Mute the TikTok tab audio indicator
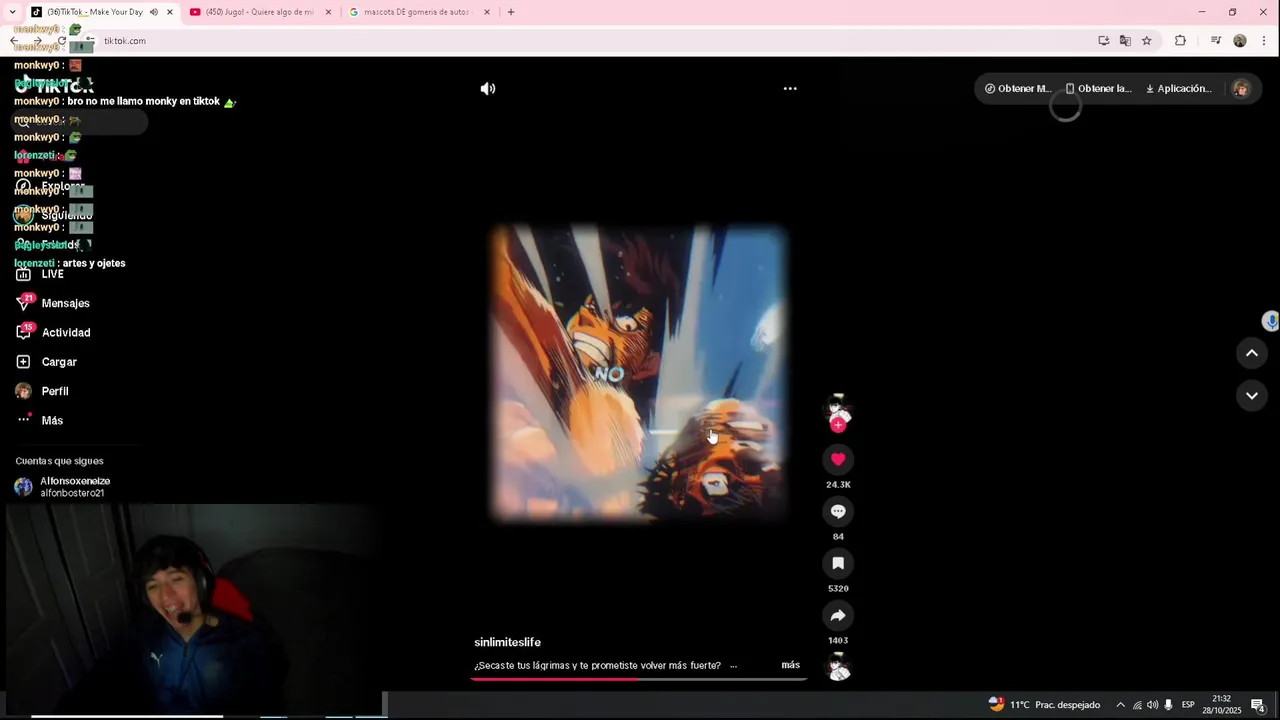Viewport: 1280px width, 720px height. (153, 12)
